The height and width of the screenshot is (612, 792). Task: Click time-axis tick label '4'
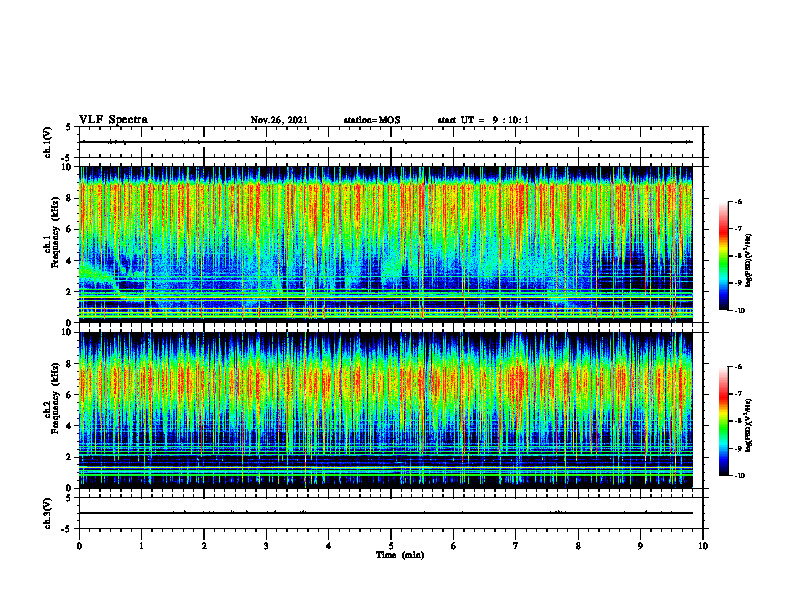pos(329,546)
